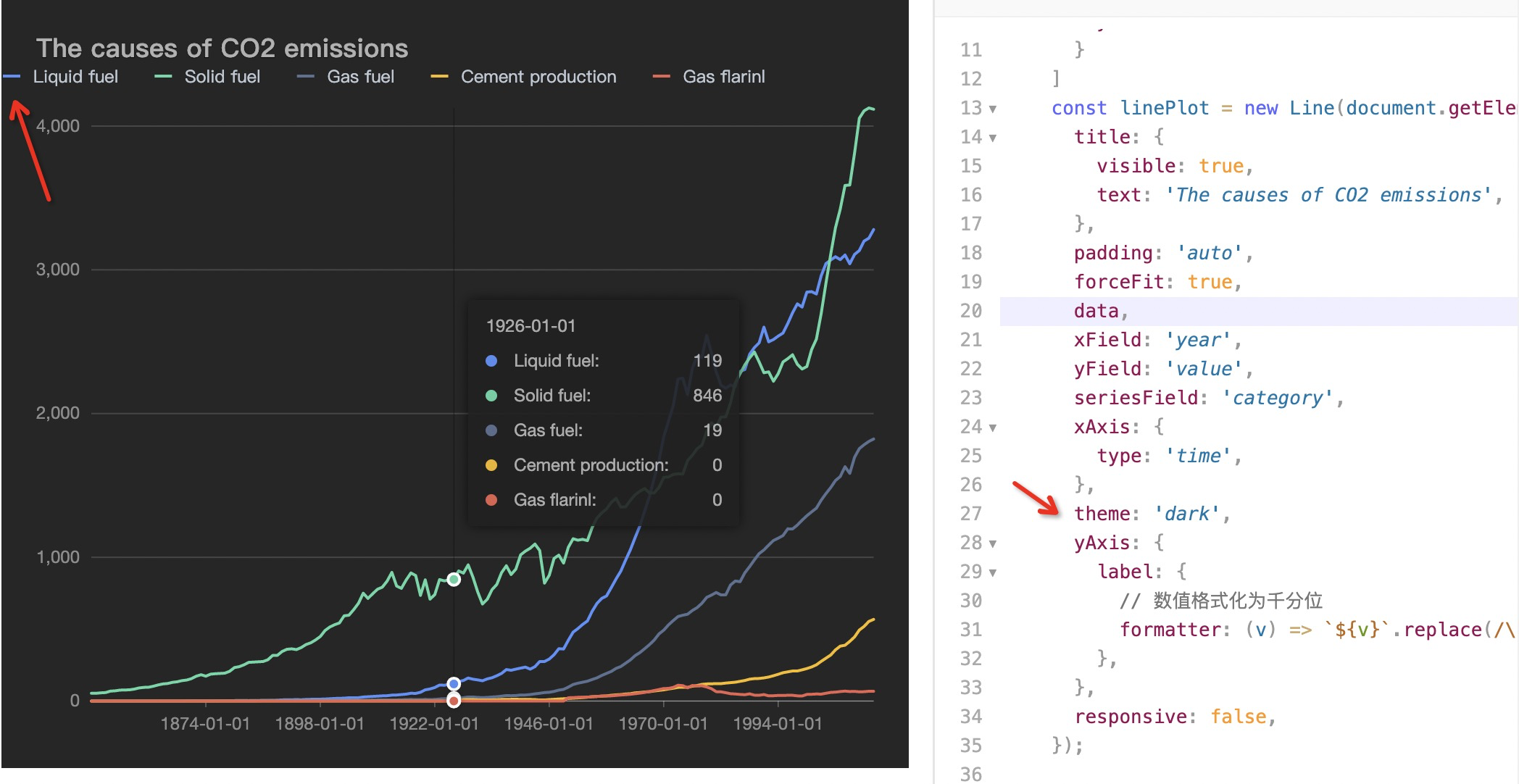This screenshot has height=784, width=1519.
Task: Toggle the Cement production series off
Action: click(538, 76)
